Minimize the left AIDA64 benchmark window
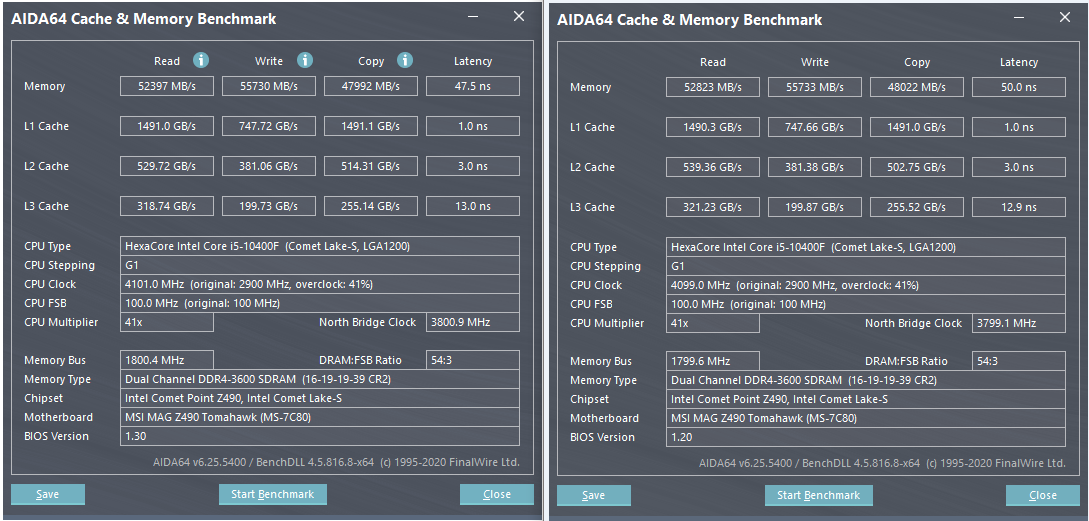This screenshot has height=521, width=1089. pos(472,17)
